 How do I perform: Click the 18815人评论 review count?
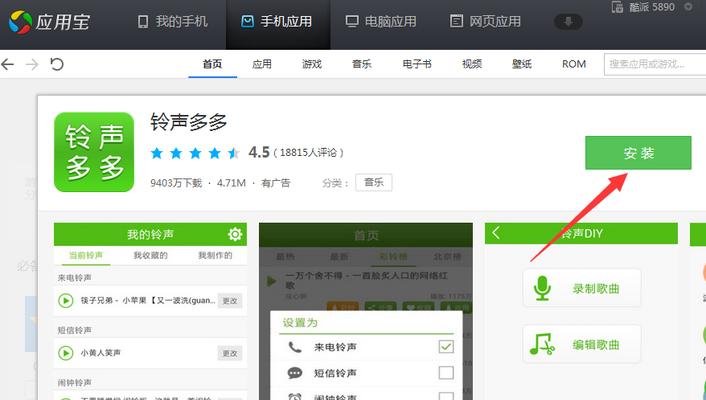click(x=308, y=153)
